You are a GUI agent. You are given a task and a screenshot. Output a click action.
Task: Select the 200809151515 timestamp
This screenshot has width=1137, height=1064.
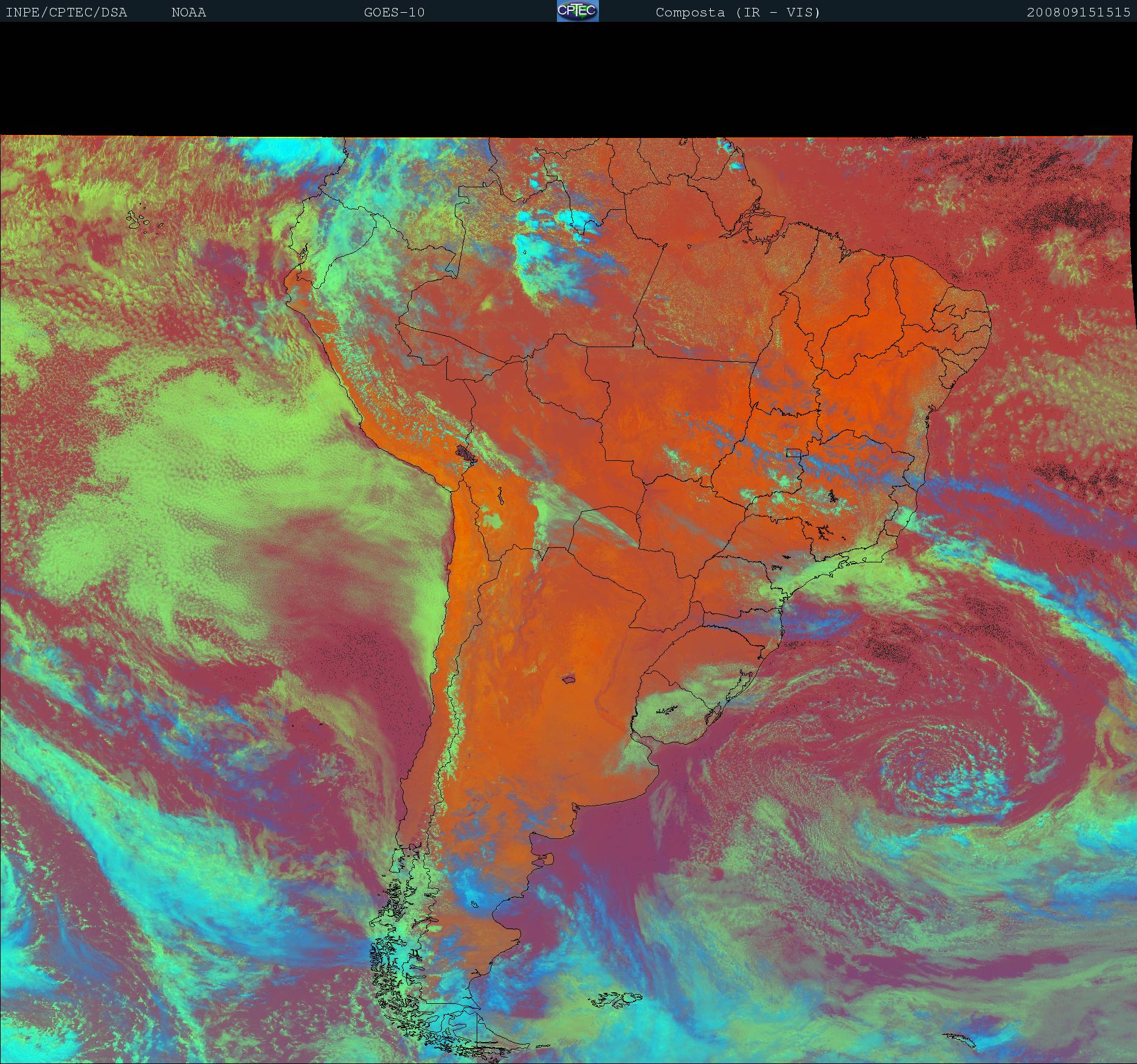[x=1078, y=13]
